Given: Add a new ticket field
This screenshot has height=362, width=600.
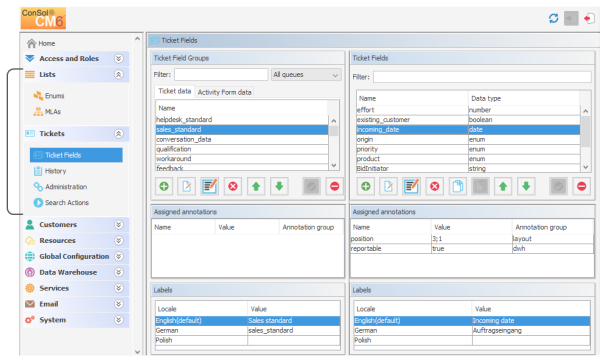Looking at the screenshot, I should (x=365, y=186).
